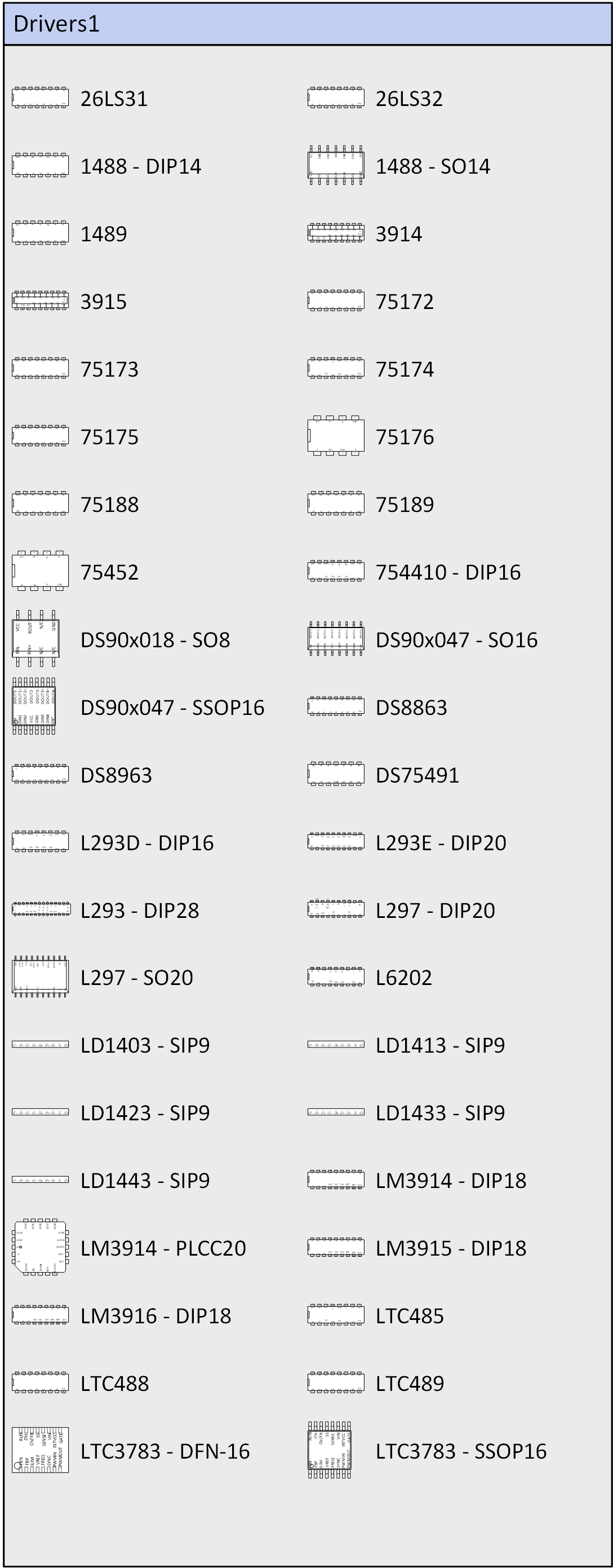Select the L297 - SO20 chip icon
This screenshot has height=1568, width=613.
point(40,977)
